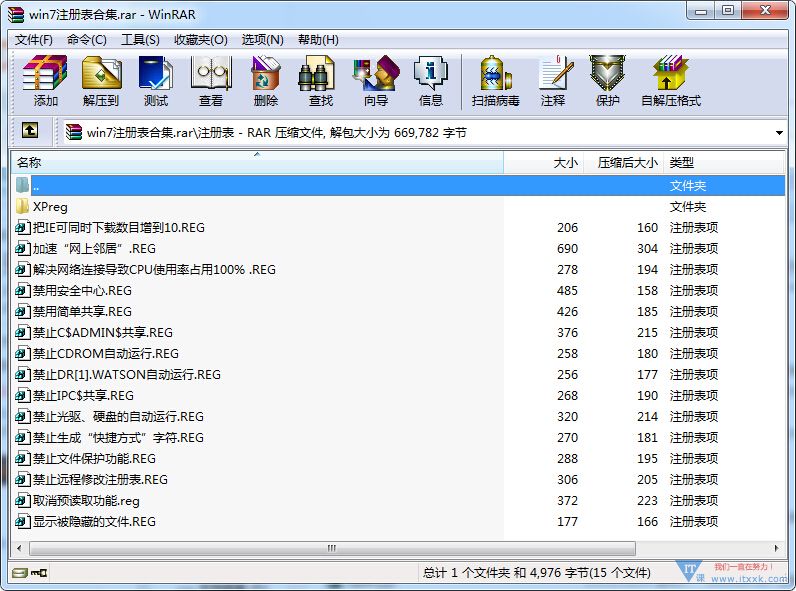The height and width of the screenshot is (591, 796).
Task: Click the Add (添加) toolbar icon
Action: [x=45, y=80]
